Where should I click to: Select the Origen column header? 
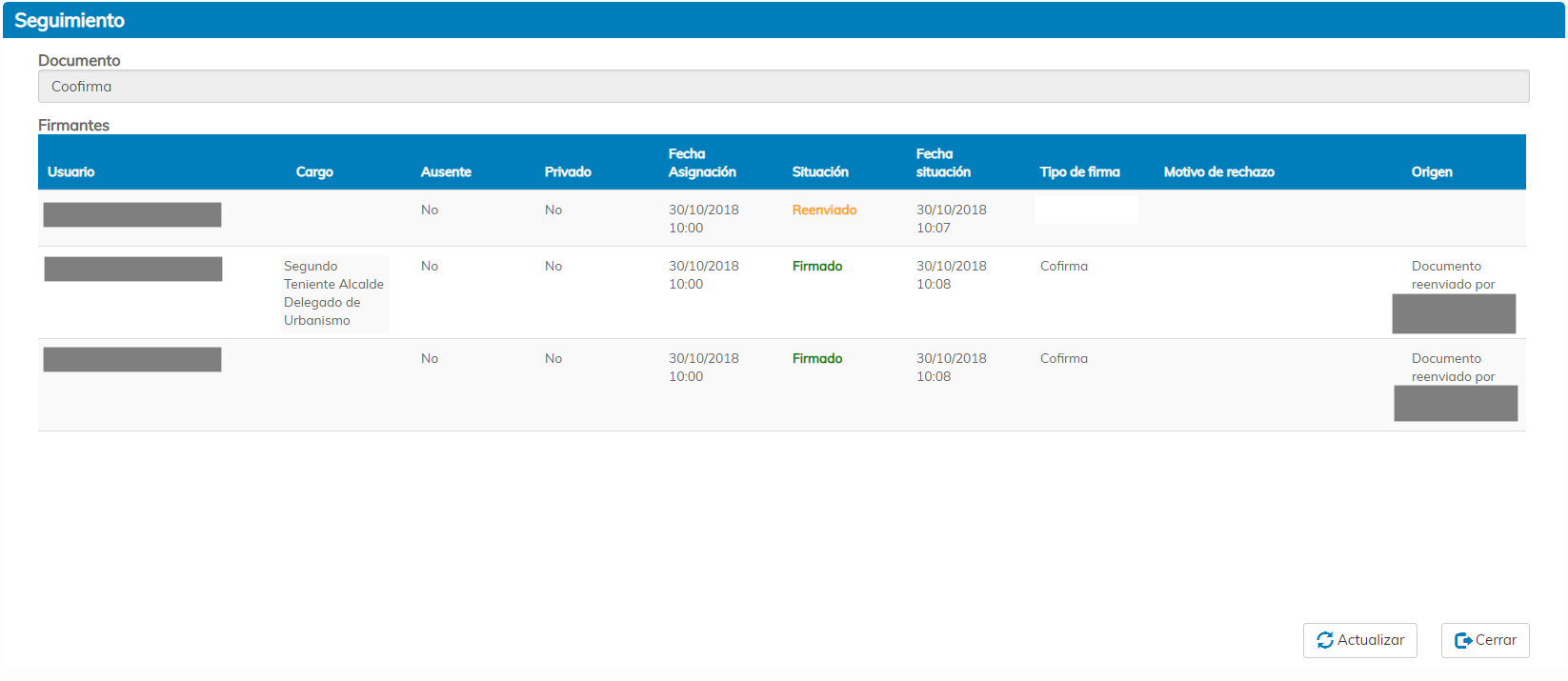tap(1432, 171)
